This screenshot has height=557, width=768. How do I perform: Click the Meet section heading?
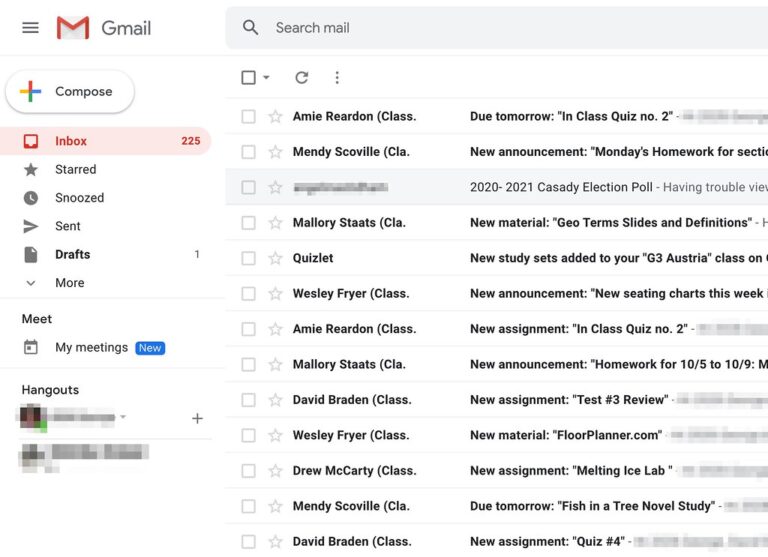tap(37, 319)
